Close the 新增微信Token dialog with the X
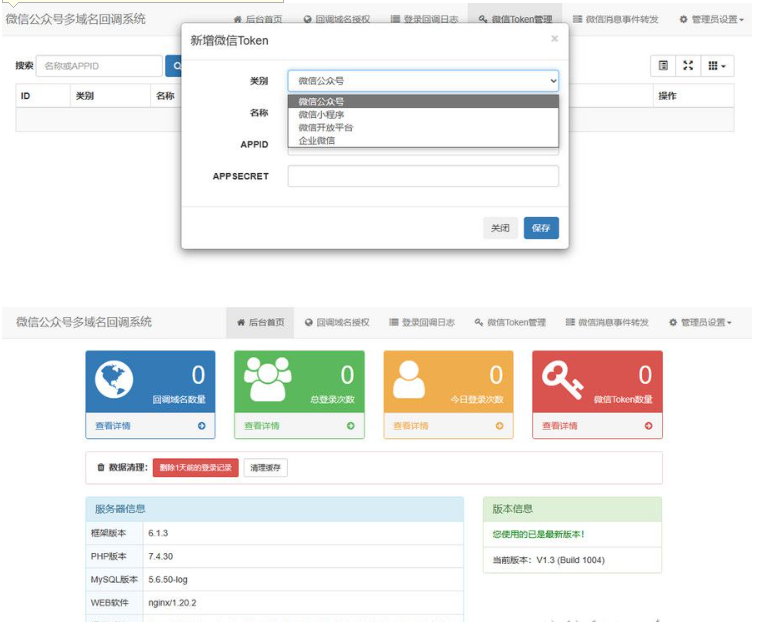The height and width of the screenshot is (622, 767). [554, 39]
